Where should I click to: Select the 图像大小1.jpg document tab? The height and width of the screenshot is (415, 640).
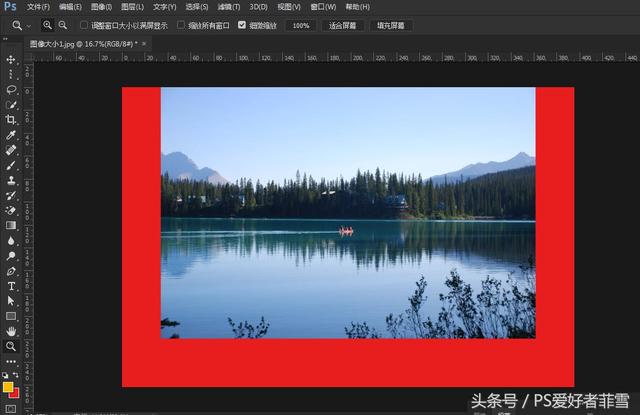(x=84, y=44)
